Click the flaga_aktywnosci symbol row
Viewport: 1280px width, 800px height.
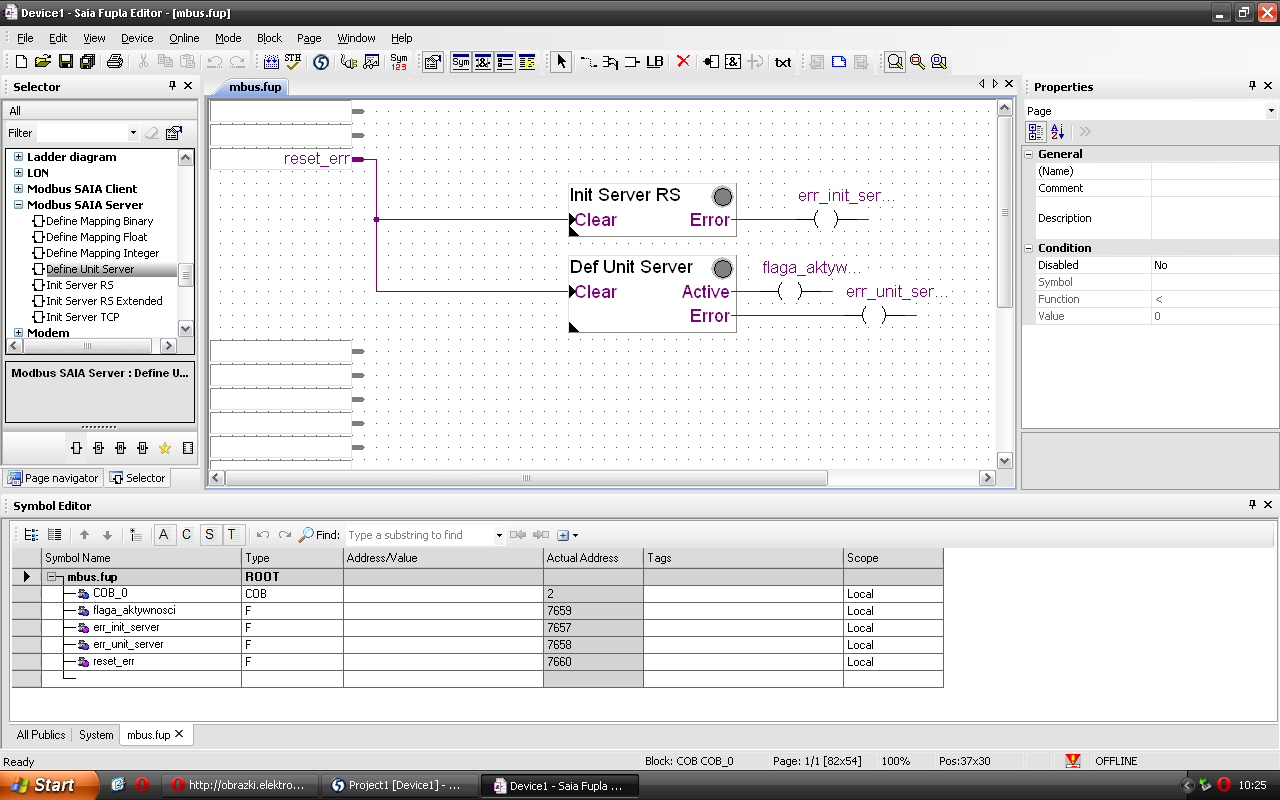[x=477, y=610]
